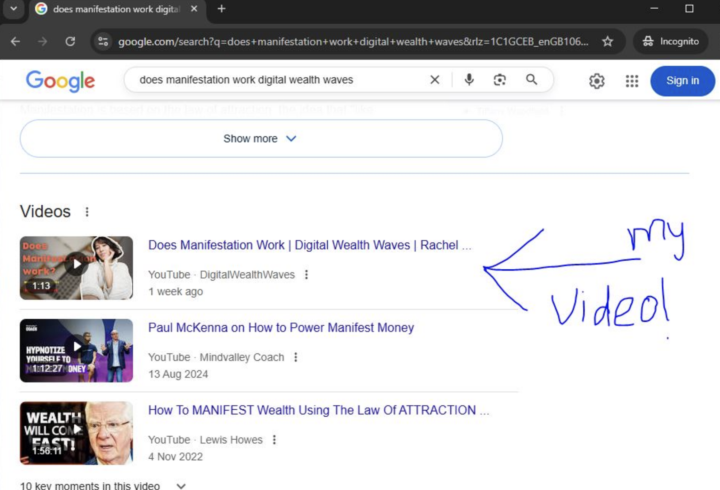
Task: Play the 'Wealth Will Come Fast' thumbnail
Action: tap(76, 433)
